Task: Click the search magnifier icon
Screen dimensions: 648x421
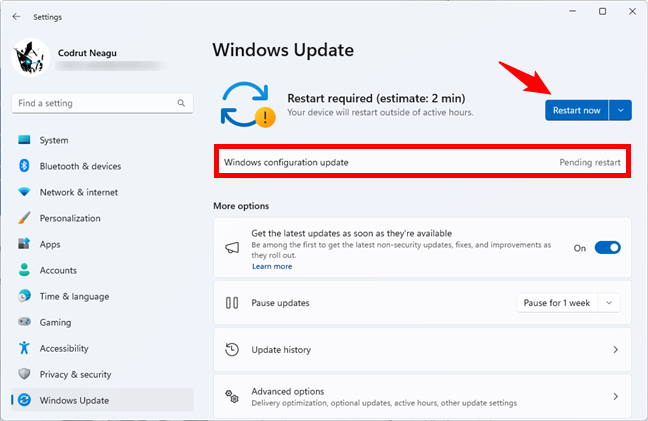Action: click(181, 103)
